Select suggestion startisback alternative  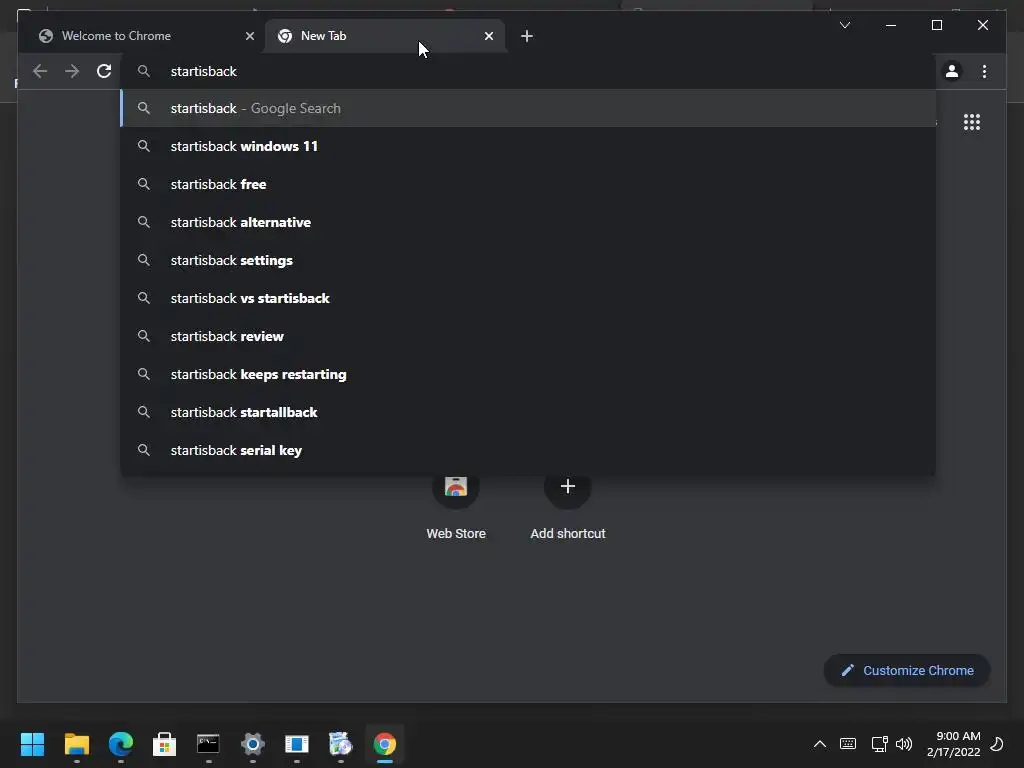[528, 222]
